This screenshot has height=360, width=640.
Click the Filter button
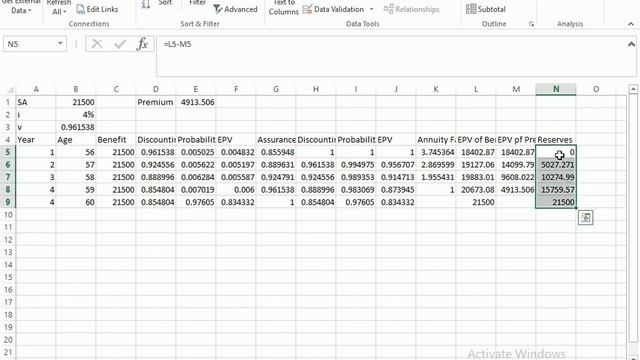pos(198,3)
